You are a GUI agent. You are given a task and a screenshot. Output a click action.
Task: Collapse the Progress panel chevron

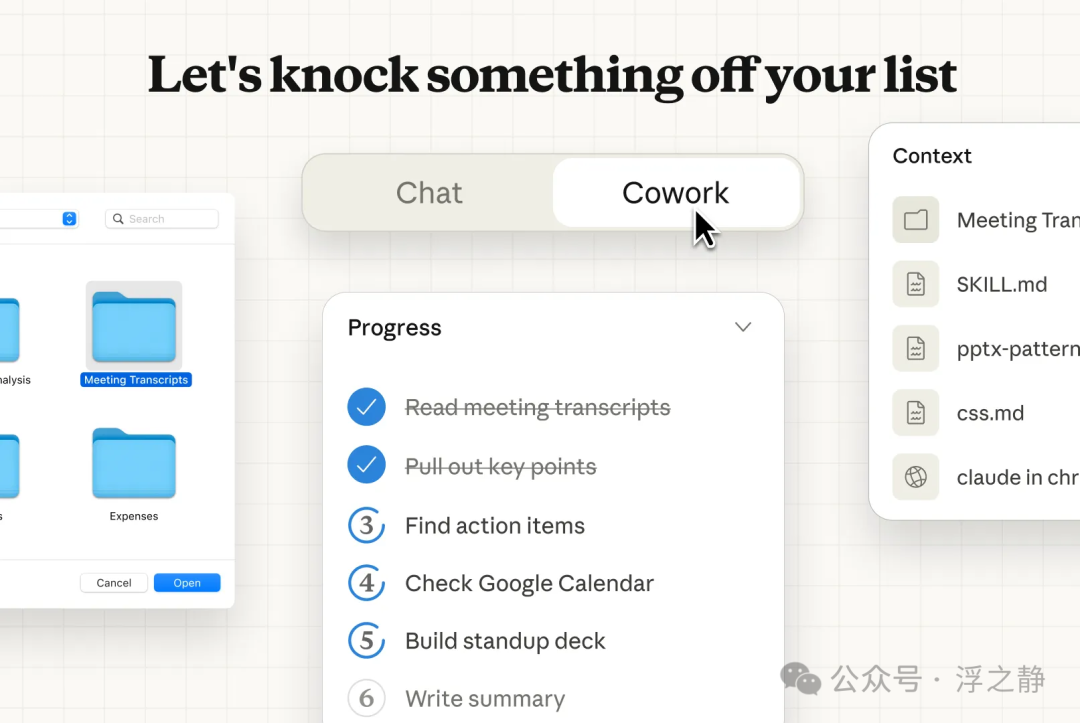[x=743, y=327]
